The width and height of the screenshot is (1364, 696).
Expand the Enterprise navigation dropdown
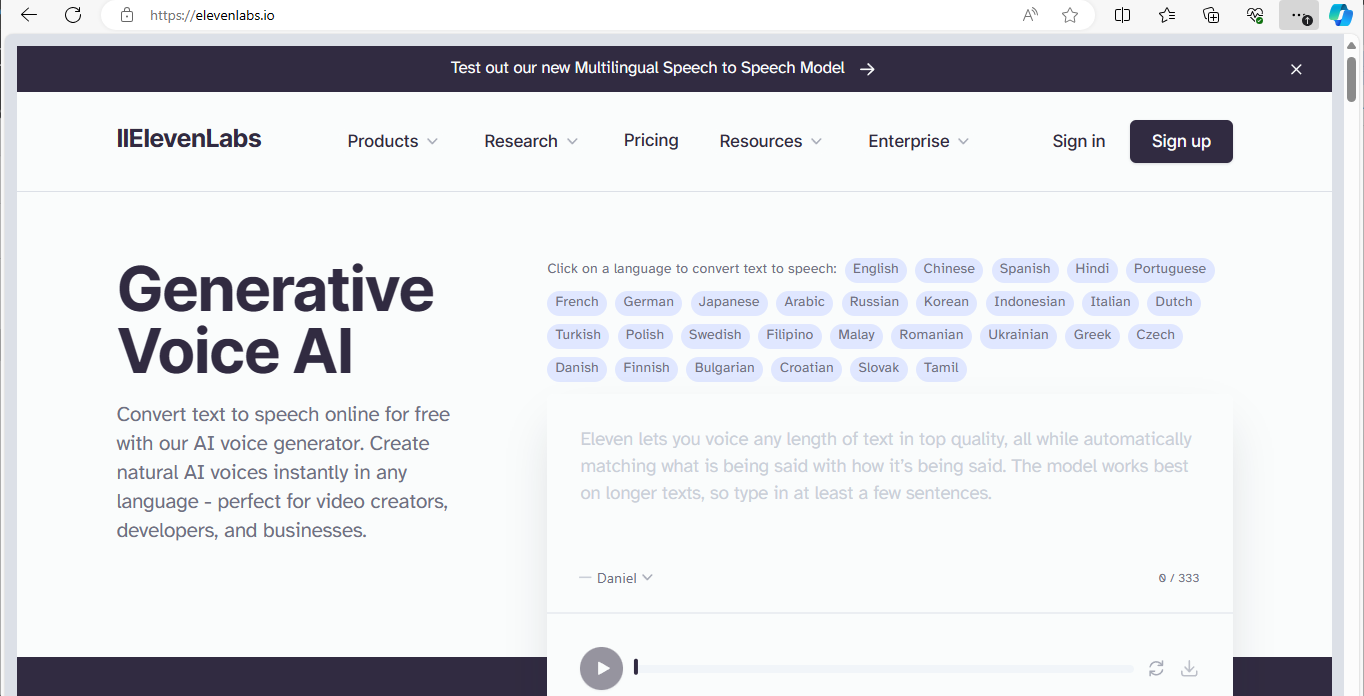click(x=918, y=141)
